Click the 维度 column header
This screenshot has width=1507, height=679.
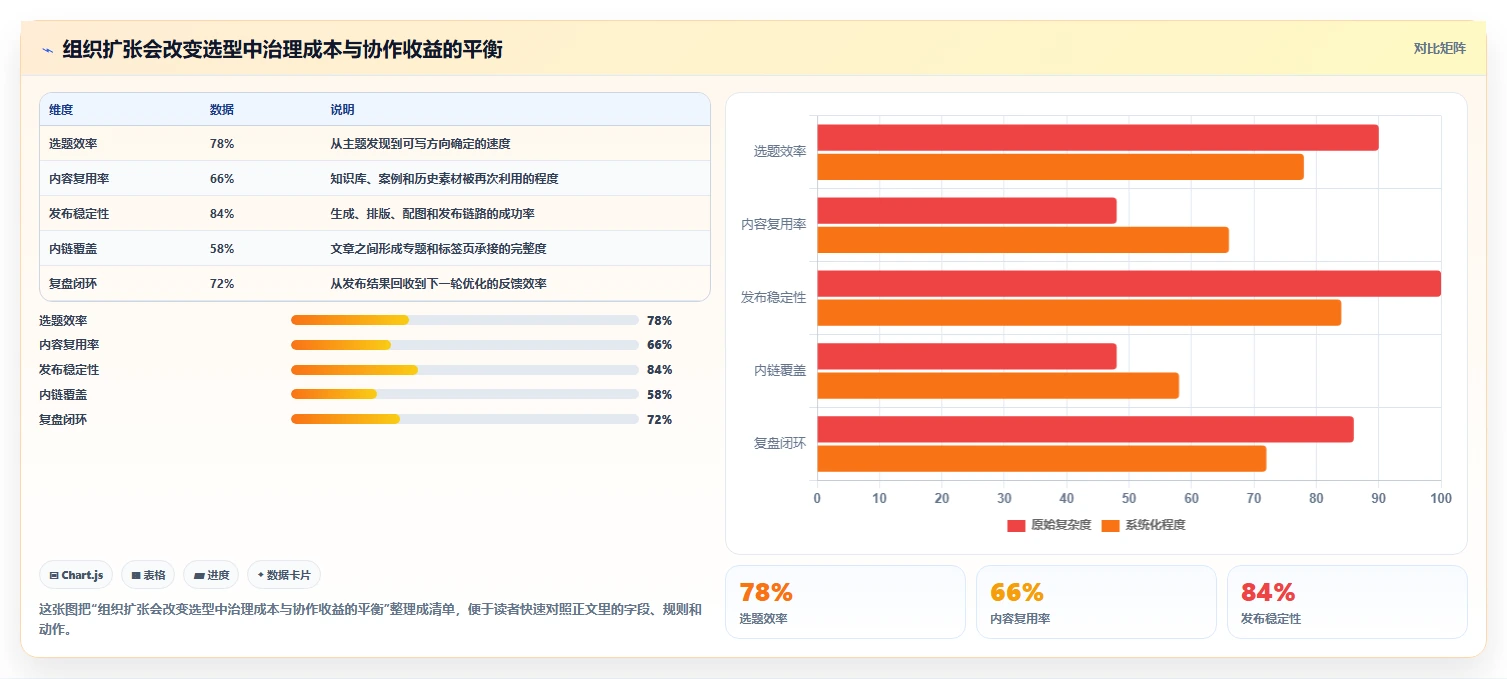click(61, 109)
